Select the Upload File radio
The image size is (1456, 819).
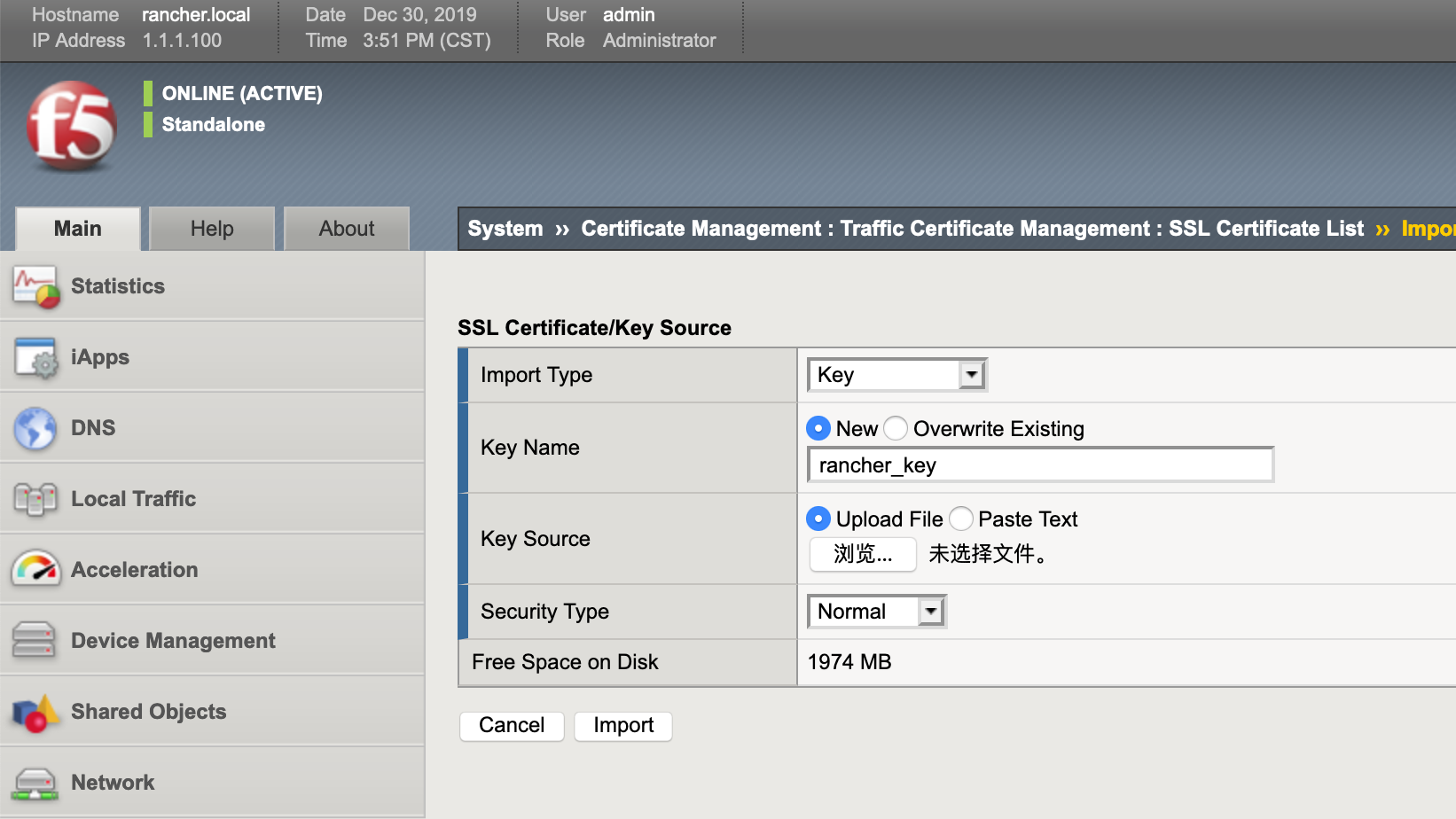click(818, 519)
